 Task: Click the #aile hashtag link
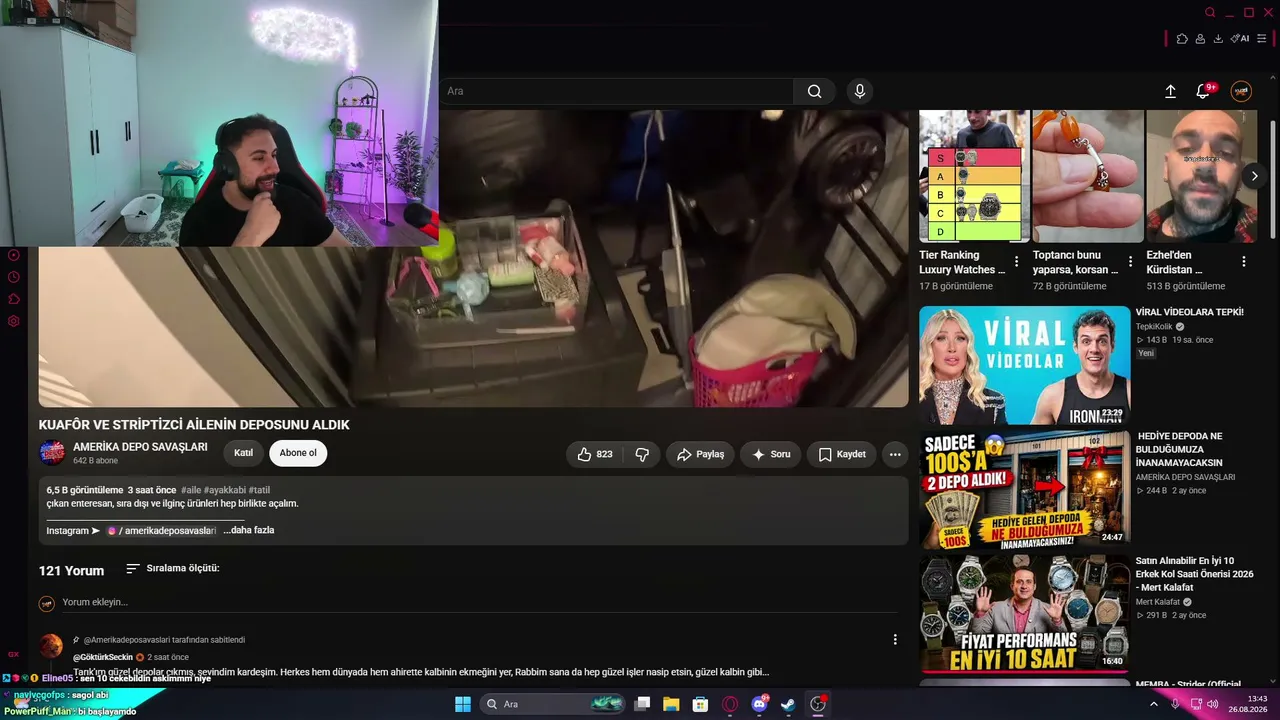pyautogui.click(x=191, y=490)
